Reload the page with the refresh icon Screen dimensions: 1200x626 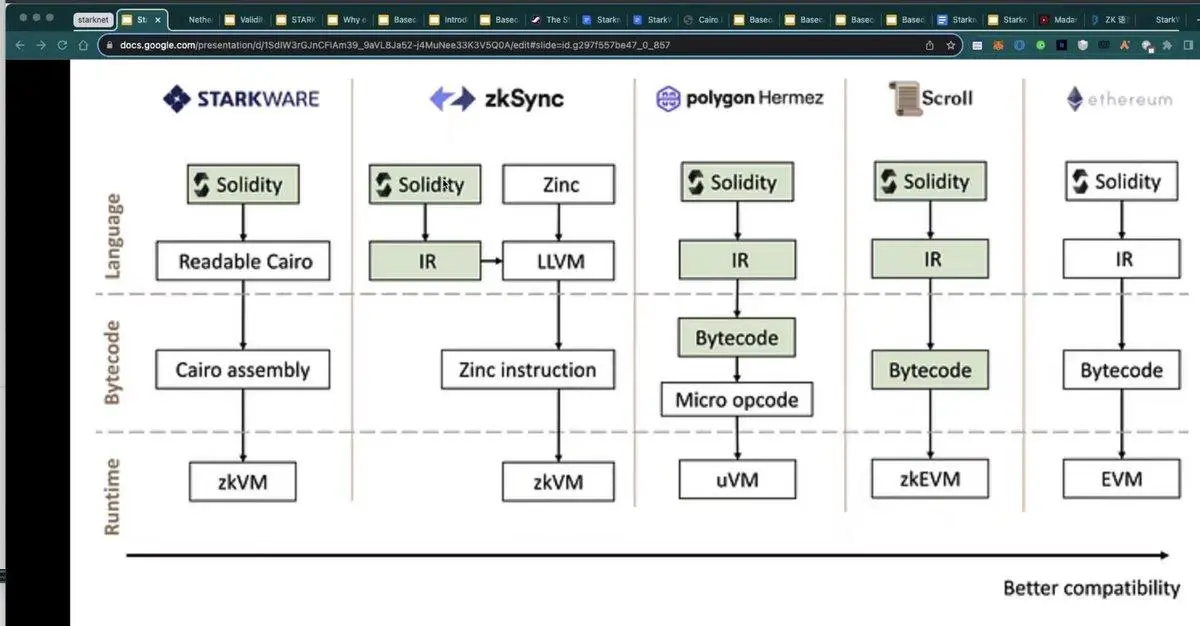point(61,45)
